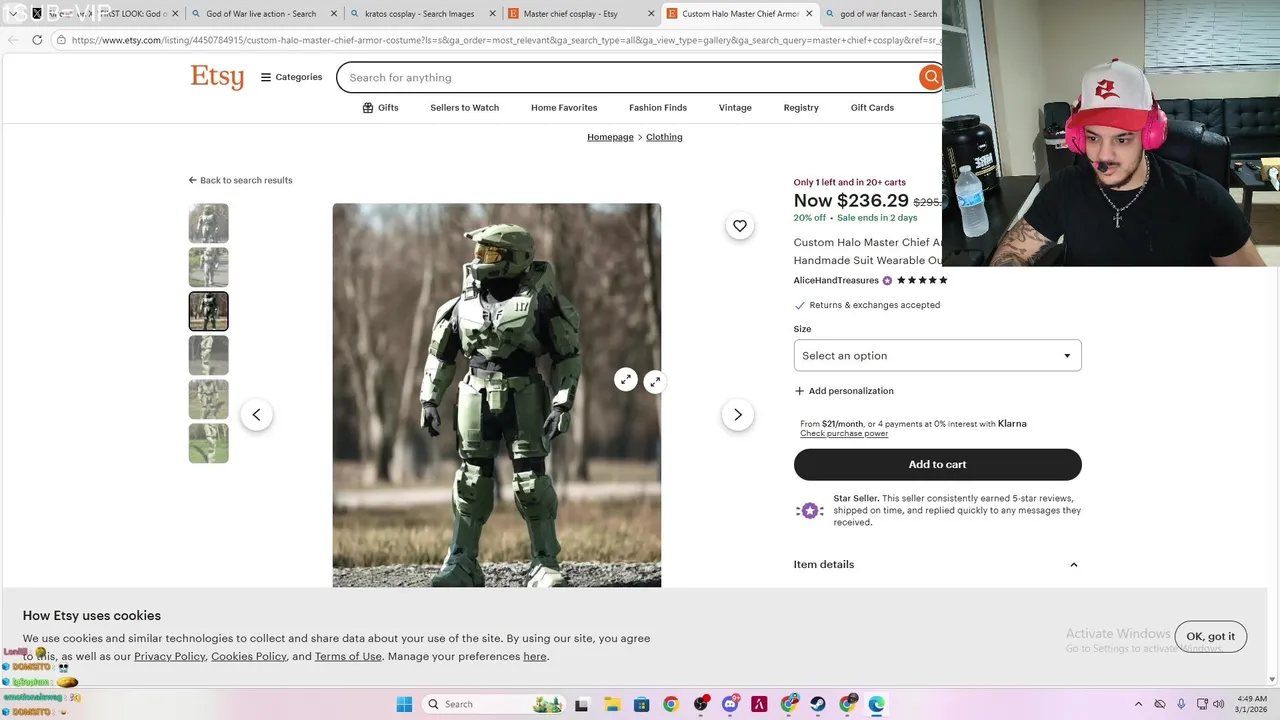Viewport: 1280px width, 720px height.
Task: Close the Custom Halo Master Chief tab
Action: click(x=807, y=14)
